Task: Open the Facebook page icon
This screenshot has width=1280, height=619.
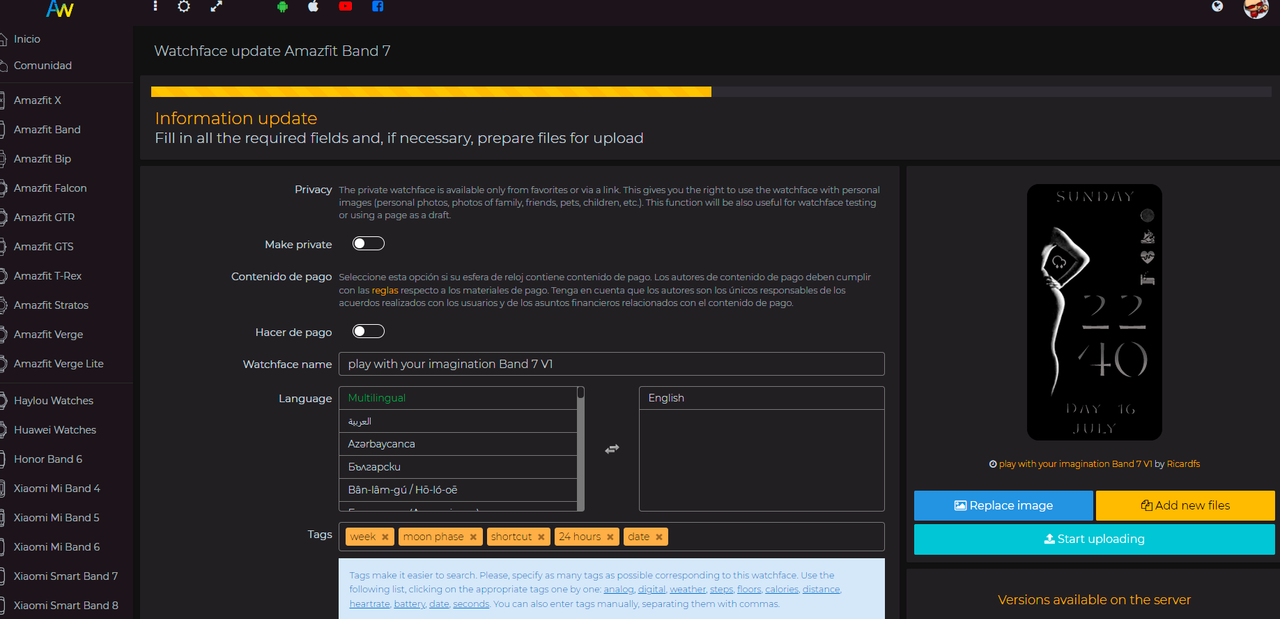Action: pos(377,6)
